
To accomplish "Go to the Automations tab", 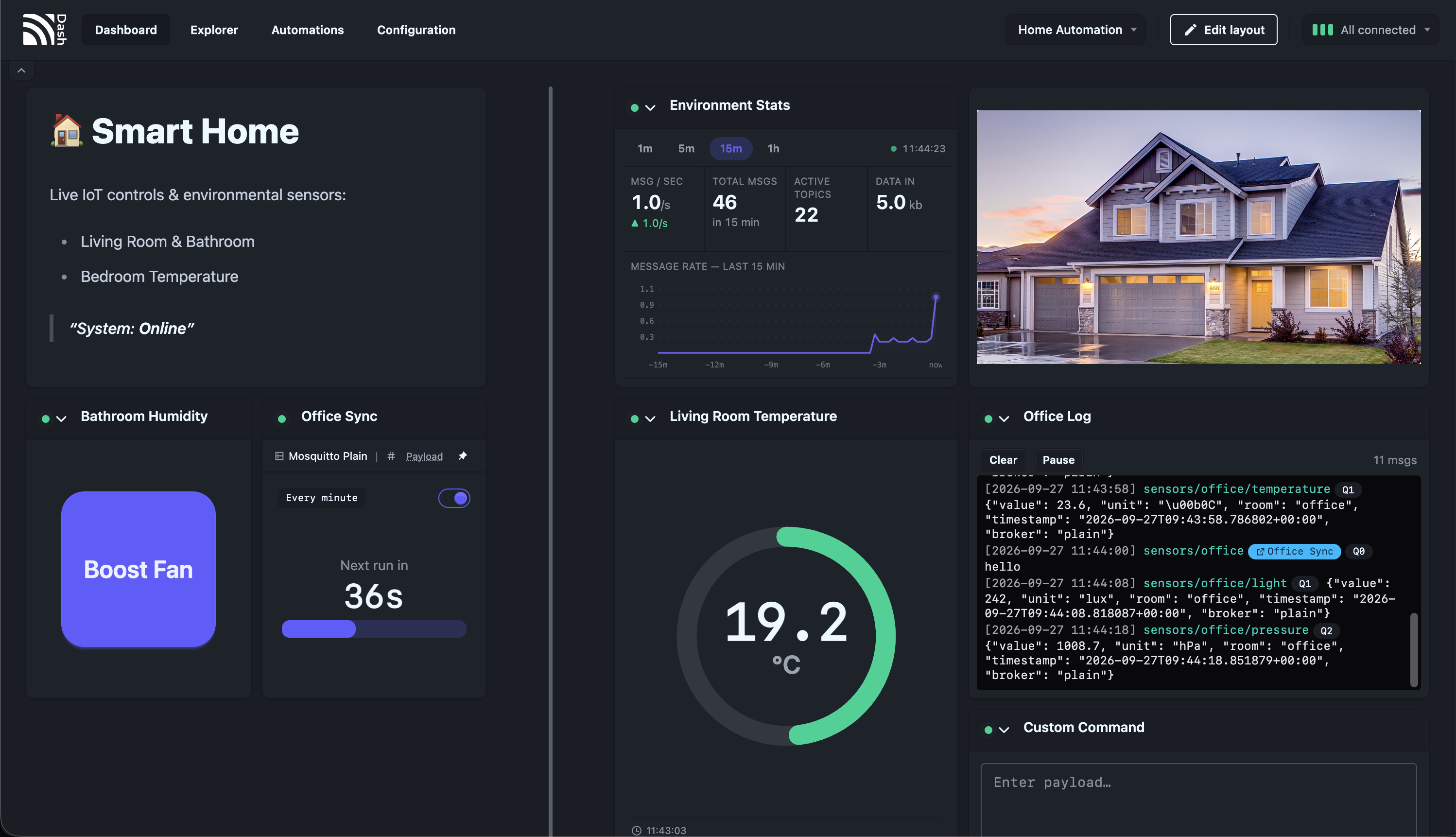I will 308,30.
